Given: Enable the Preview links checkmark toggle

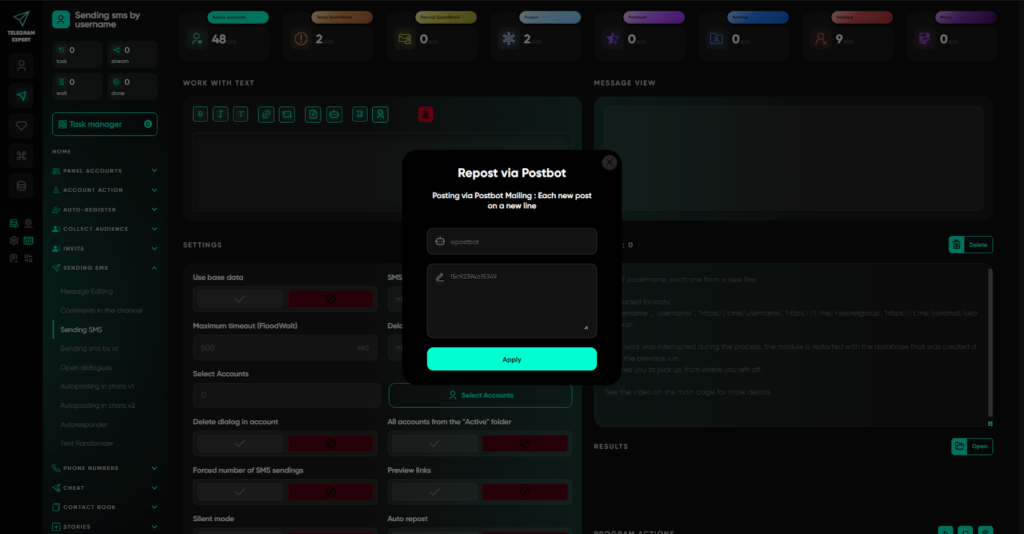Looking at the screenshot, I should (432, 491).
